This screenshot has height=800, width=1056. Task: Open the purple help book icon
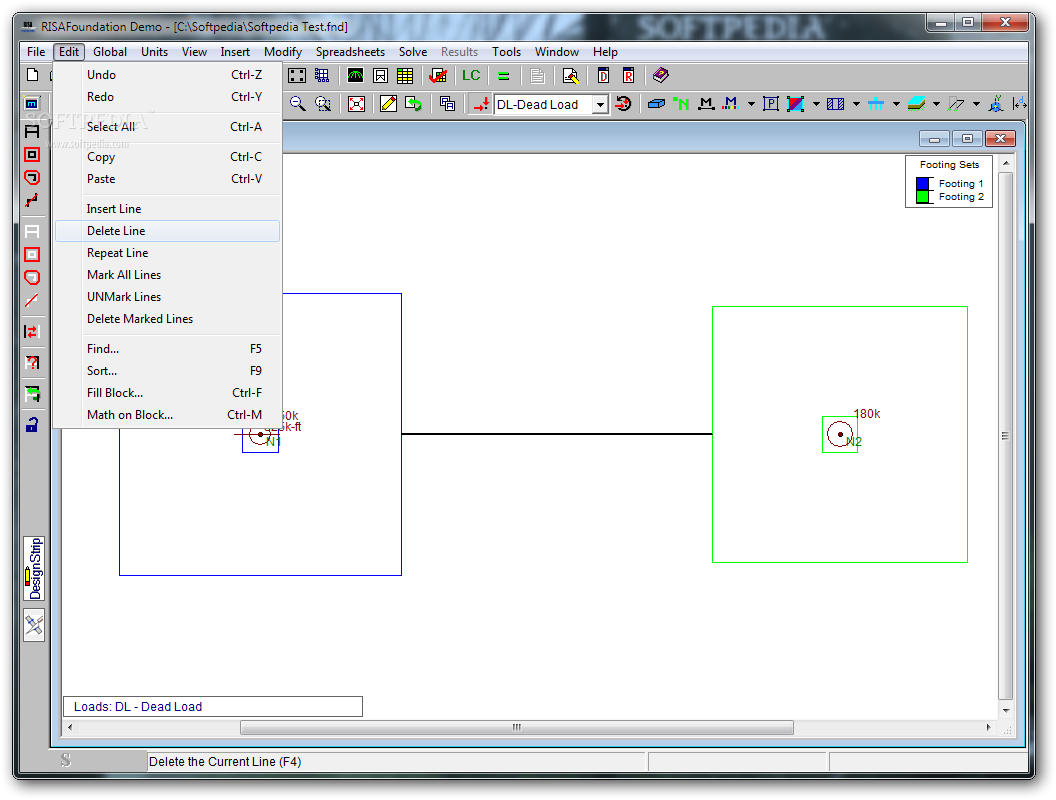[x=661, y=75]
